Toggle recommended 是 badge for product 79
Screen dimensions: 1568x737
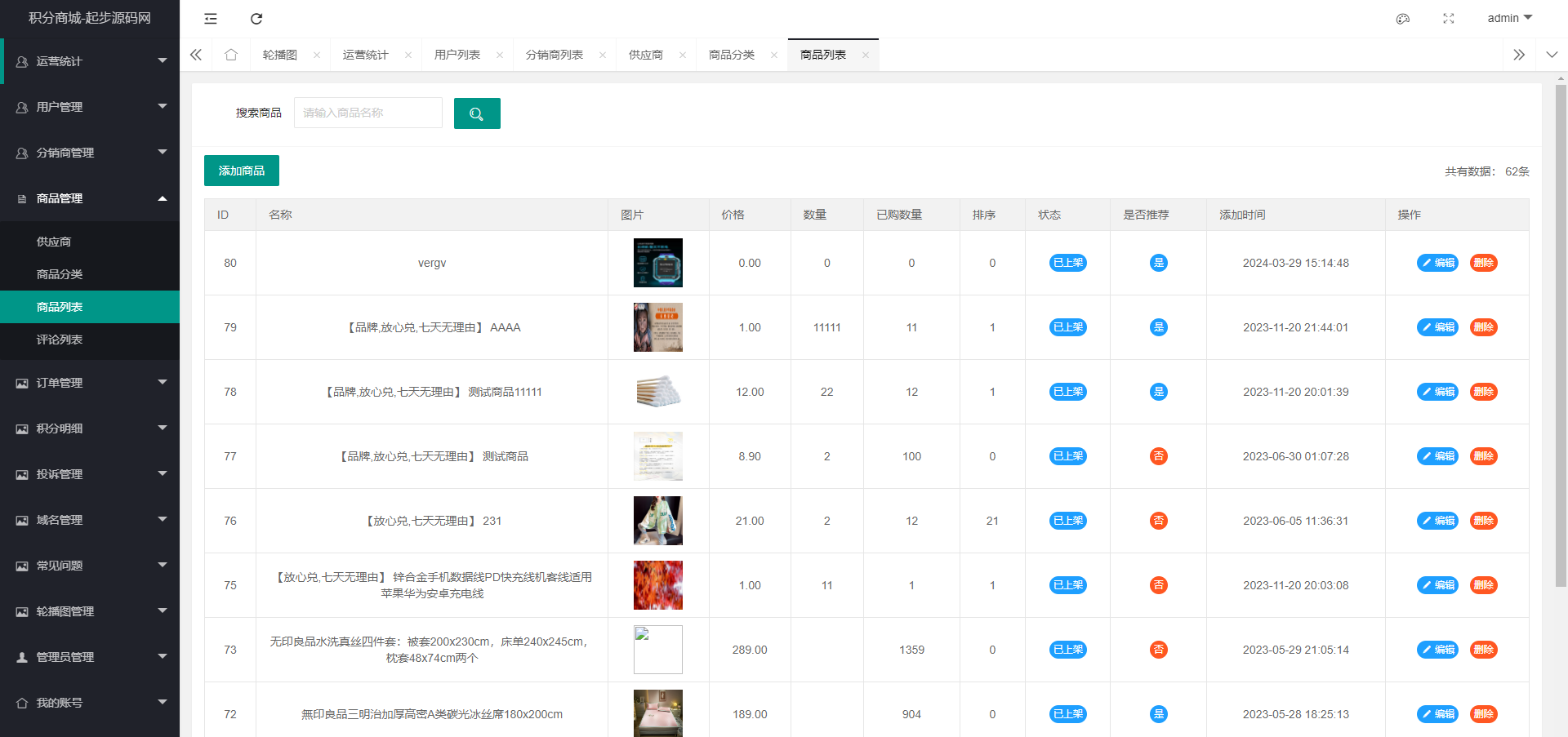[x=1158, y=327]
